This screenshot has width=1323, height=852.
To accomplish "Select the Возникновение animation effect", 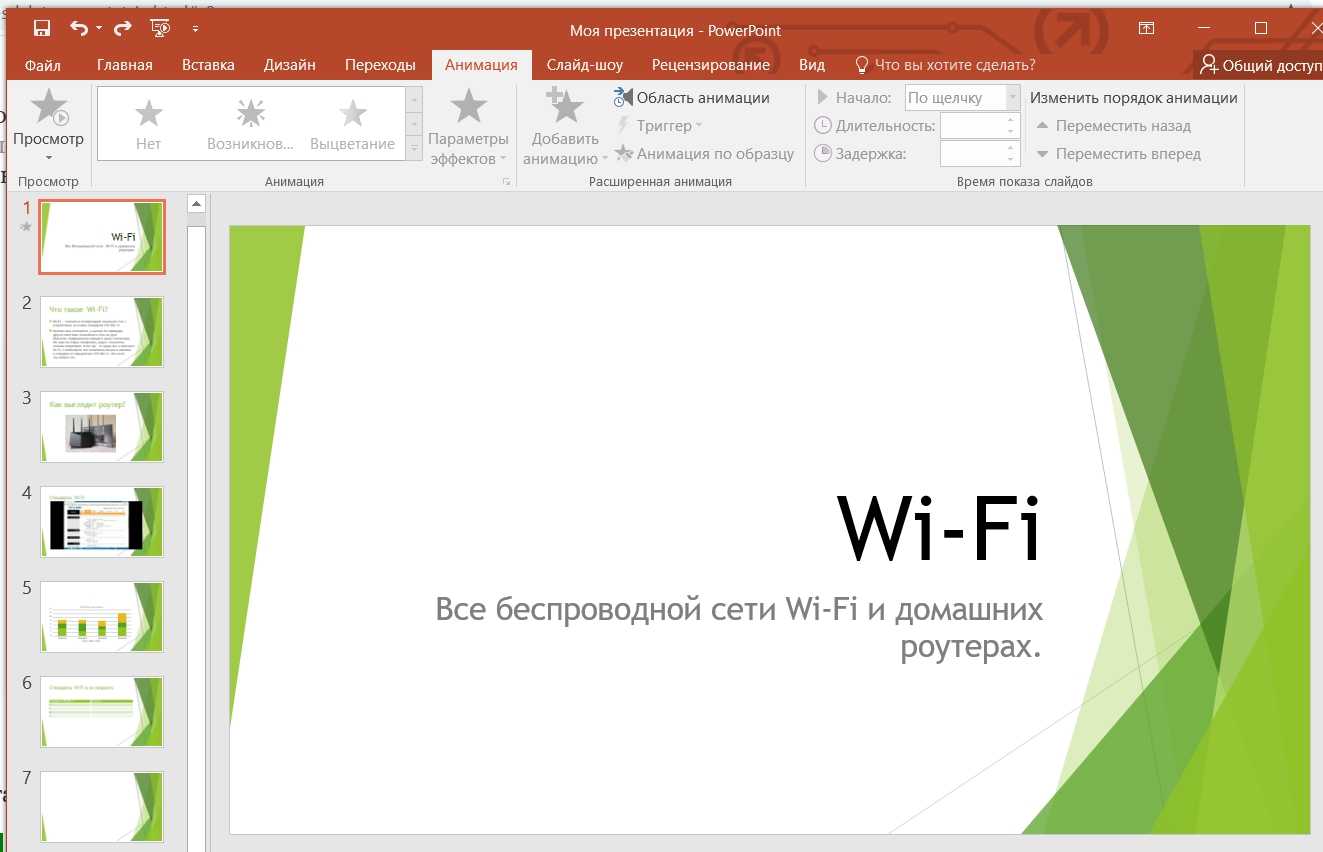I will 250,124.
